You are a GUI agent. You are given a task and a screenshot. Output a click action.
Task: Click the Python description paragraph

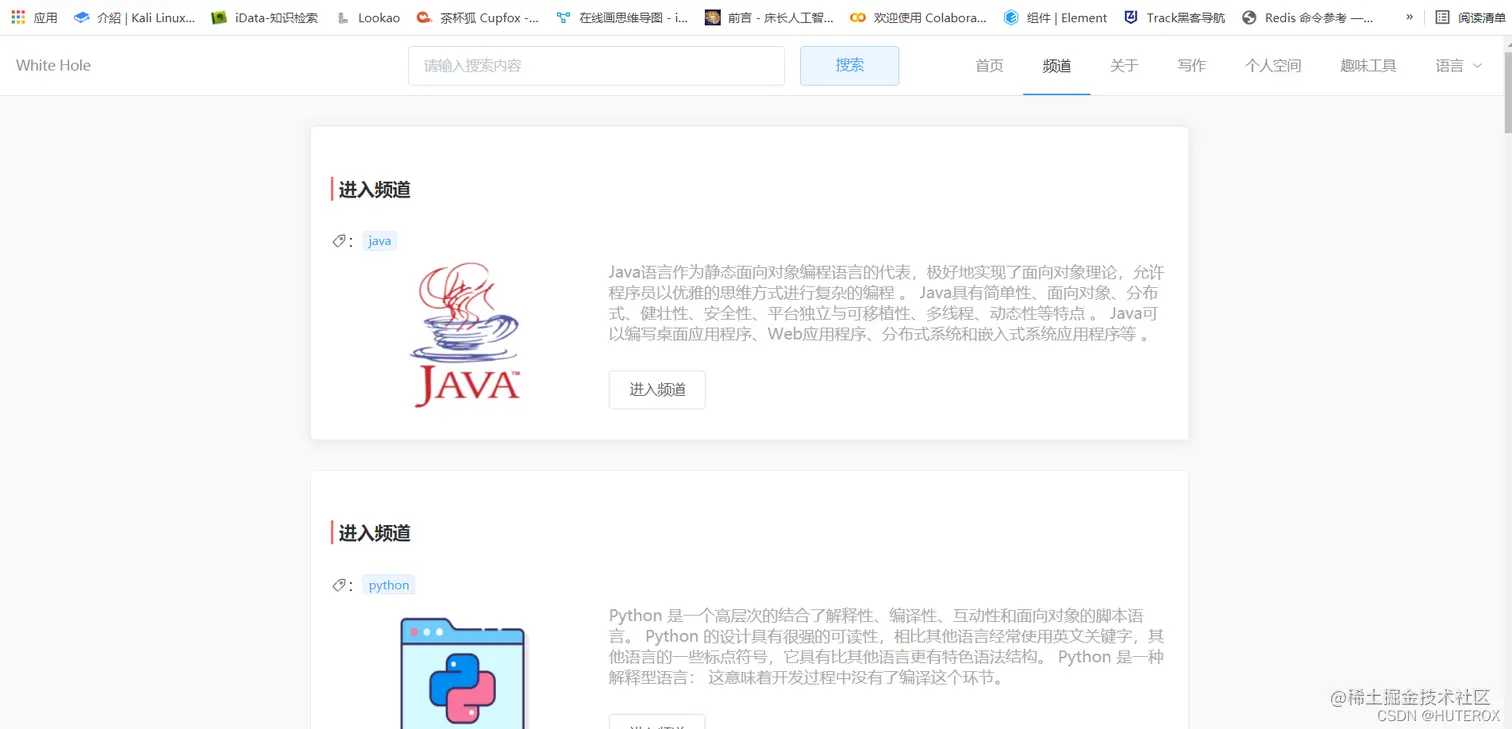point(886,646)
